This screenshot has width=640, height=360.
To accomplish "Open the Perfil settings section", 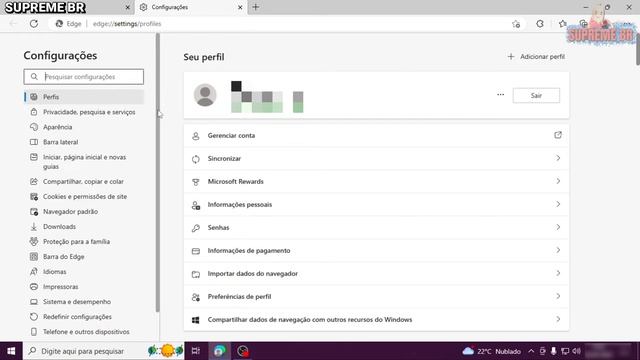I will coord(84,97).
